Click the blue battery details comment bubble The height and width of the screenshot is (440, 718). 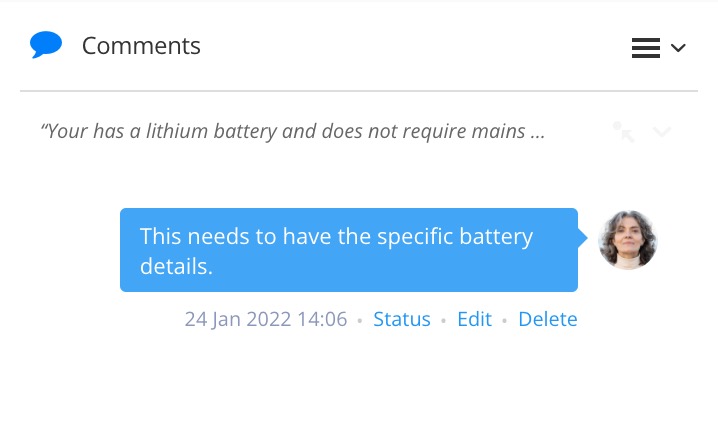pos(348,250)
